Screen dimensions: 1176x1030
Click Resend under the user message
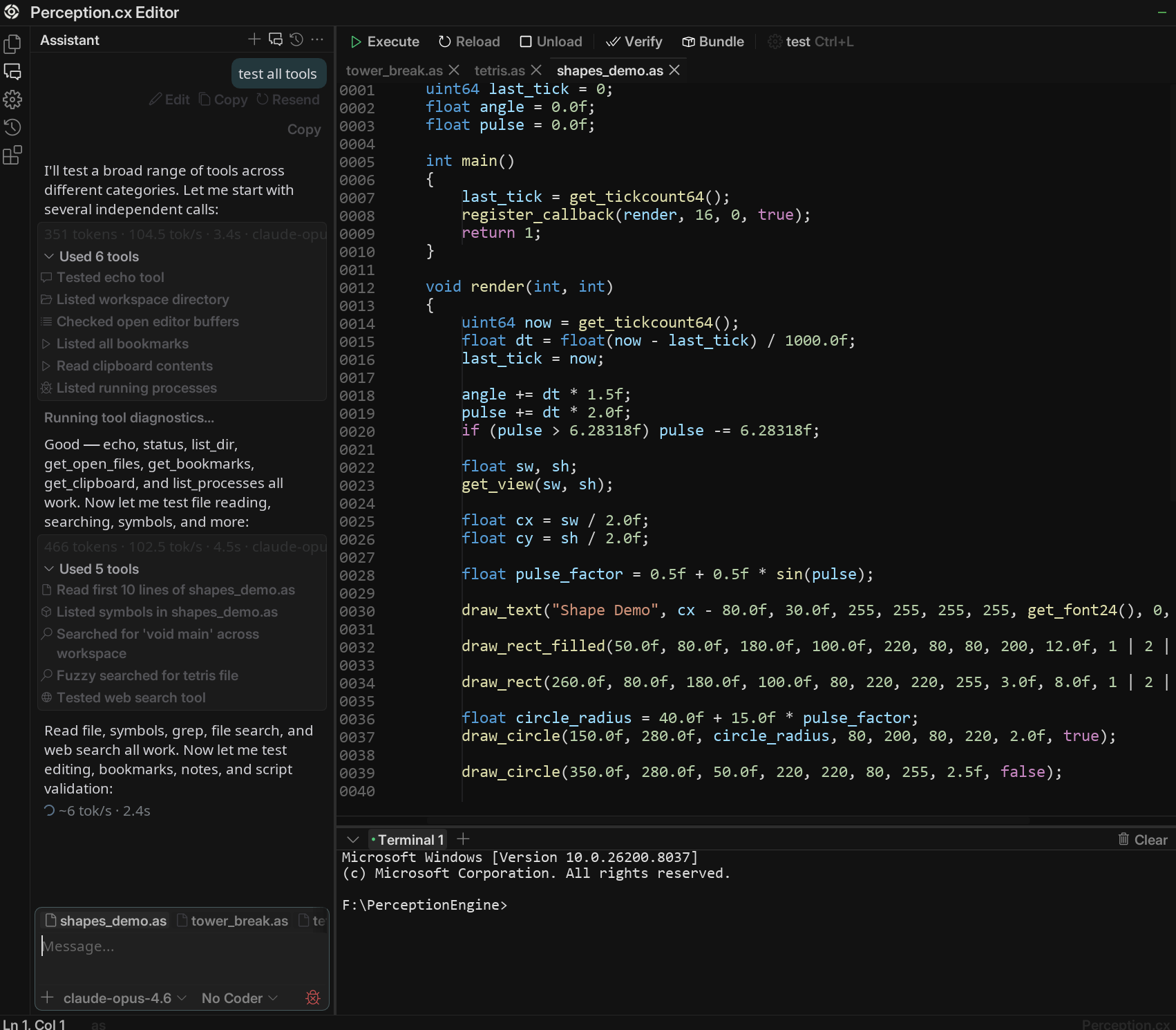pyautogui.click(x=288, y=100)
